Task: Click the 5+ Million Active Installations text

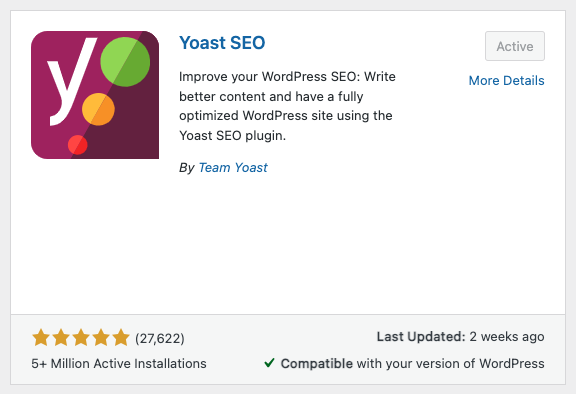Action: click(119, 364)
